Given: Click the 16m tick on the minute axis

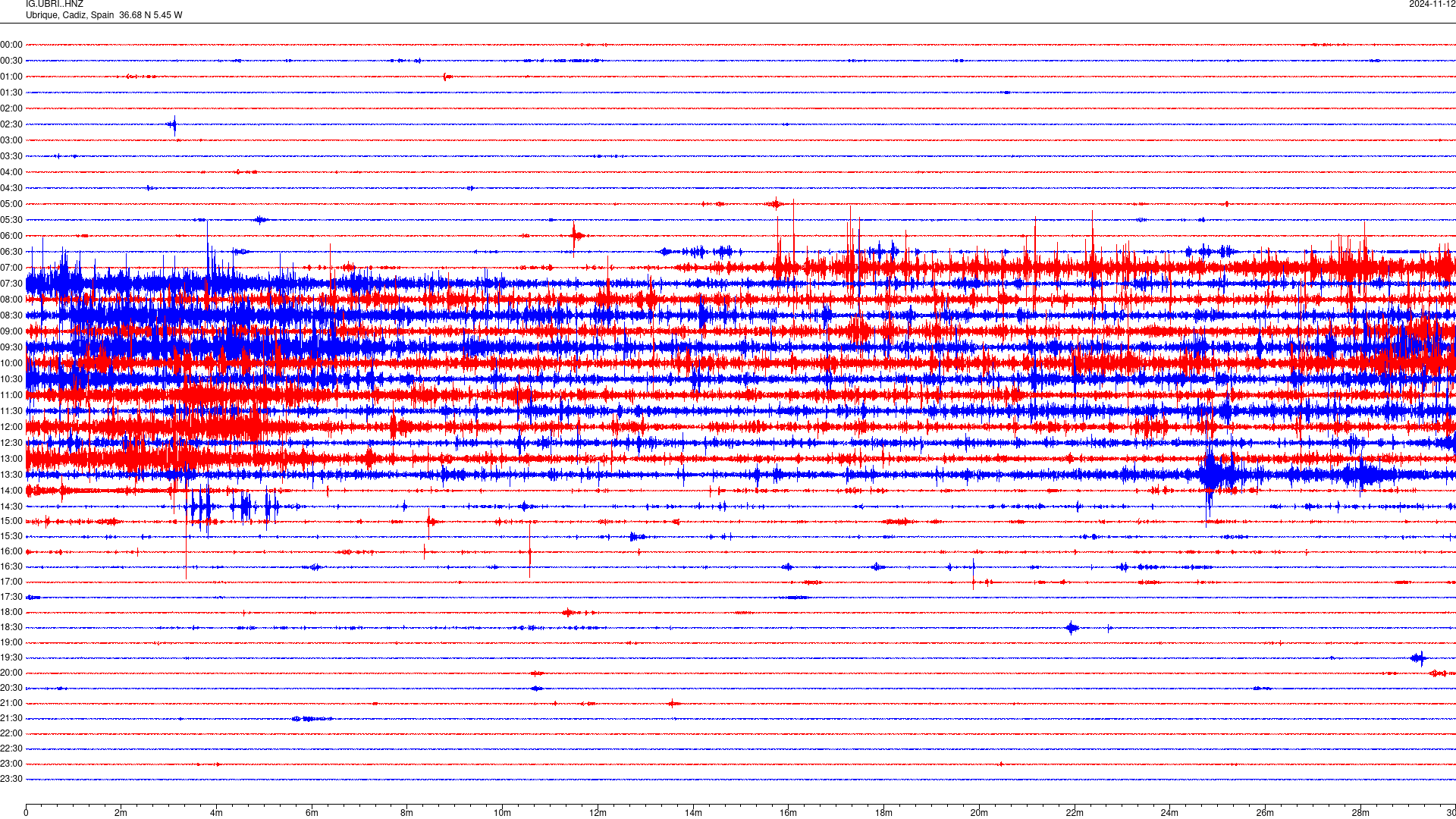Looking at the screenshot, I should click(789, 813).
